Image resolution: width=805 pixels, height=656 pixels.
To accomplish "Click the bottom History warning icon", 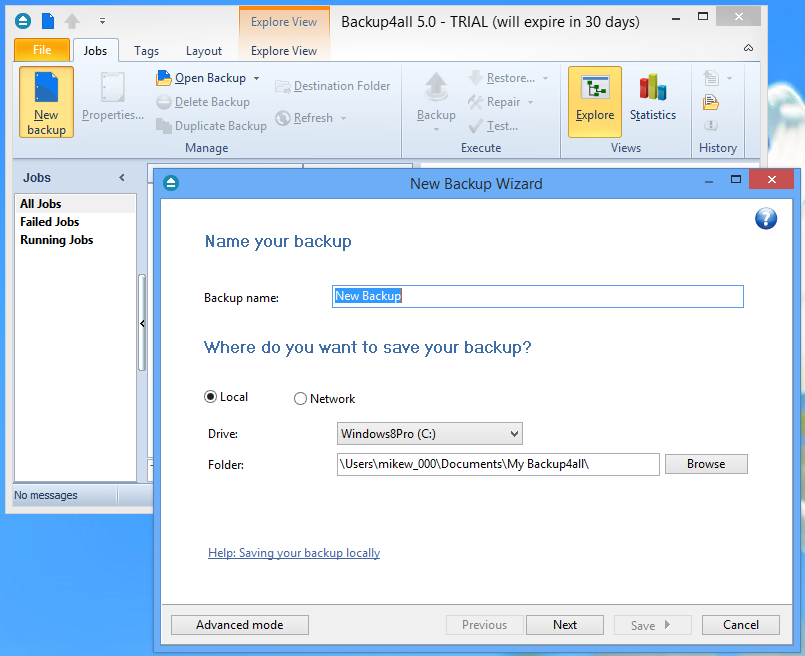I will click(711, 125).
